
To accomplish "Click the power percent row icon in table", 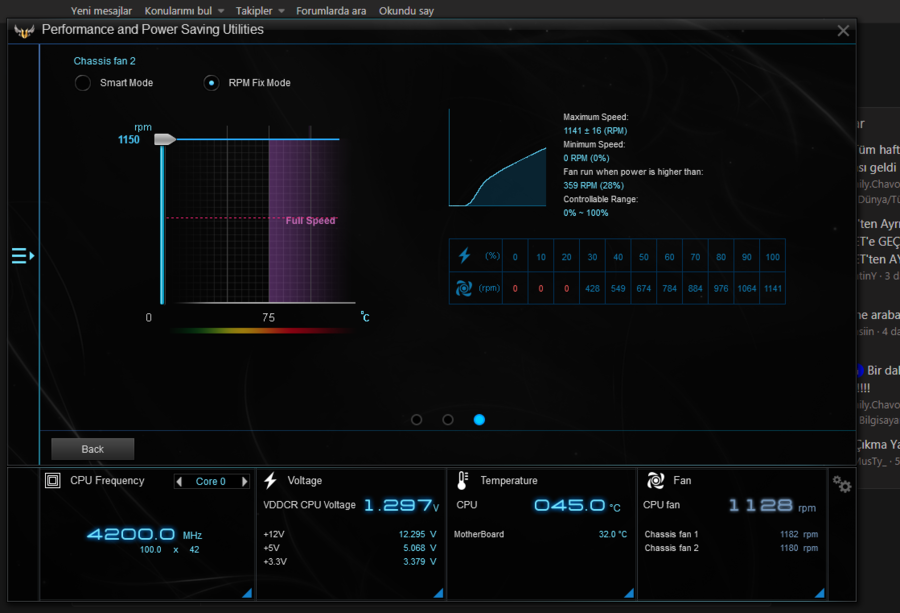I will (464, 256).
